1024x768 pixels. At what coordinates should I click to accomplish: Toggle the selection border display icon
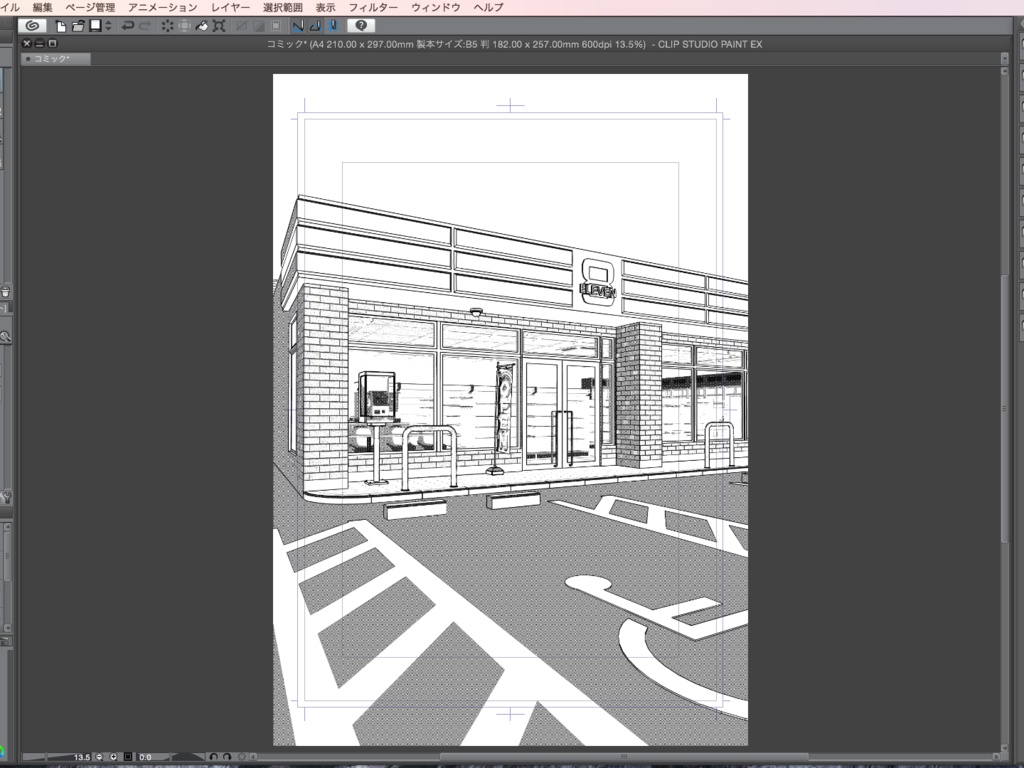(x=276, y=26)
